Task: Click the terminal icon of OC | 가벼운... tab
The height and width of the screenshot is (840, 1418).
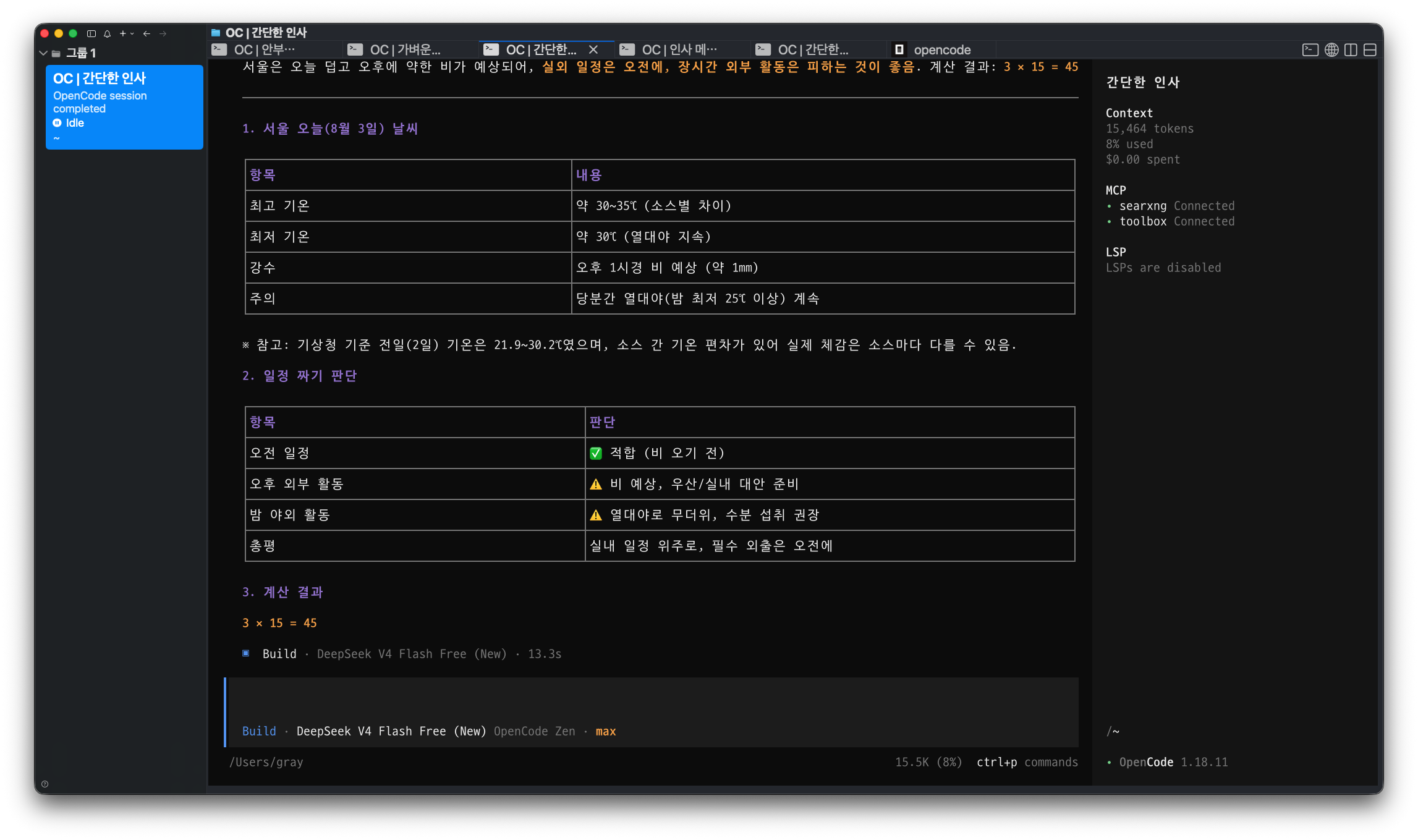Action: 355,49
